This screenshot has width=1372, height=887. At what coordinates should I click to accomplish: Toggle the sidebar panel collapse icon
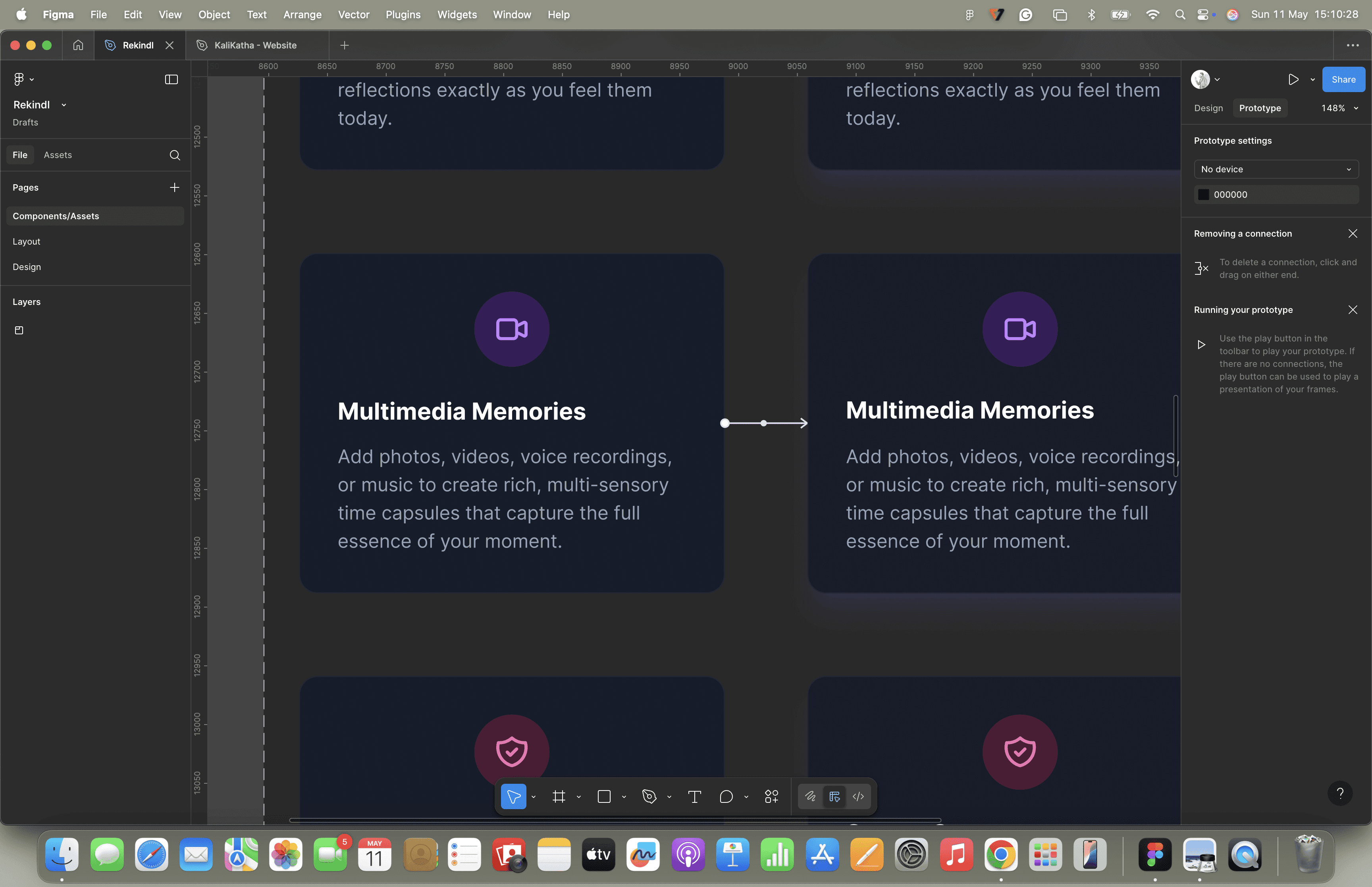coord(171,79)
